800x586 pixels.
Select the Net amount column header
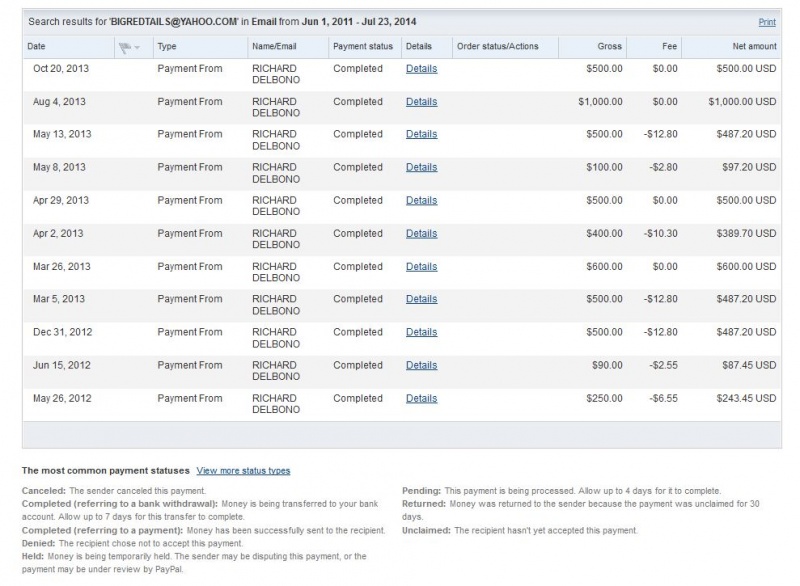(x=754, y=46)
